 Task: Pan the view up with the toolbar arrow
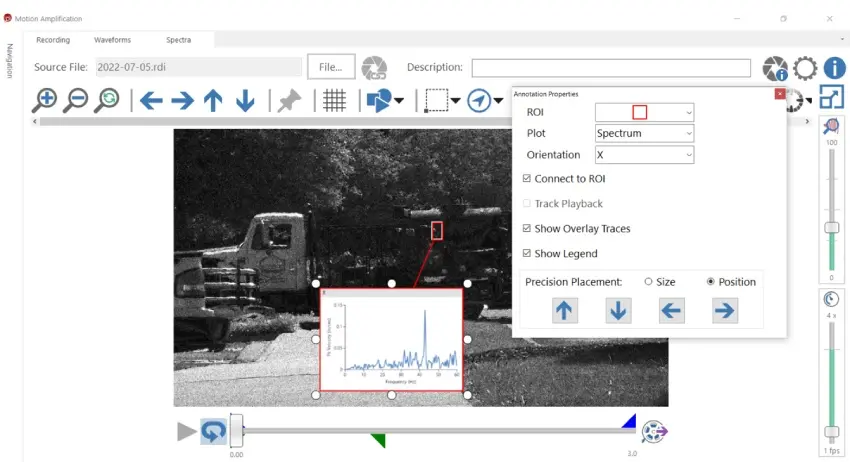click(x=213, y=101)
